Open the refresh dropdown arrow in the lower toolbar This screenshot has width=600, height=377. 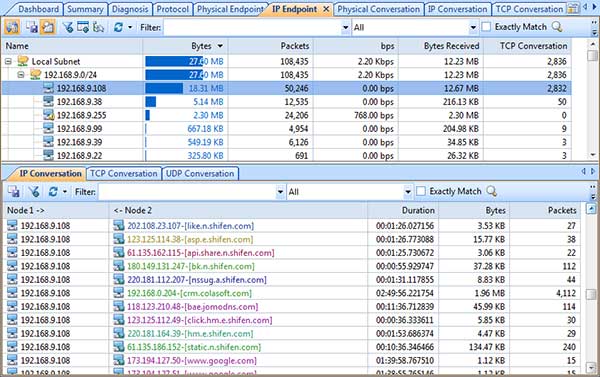65,192
